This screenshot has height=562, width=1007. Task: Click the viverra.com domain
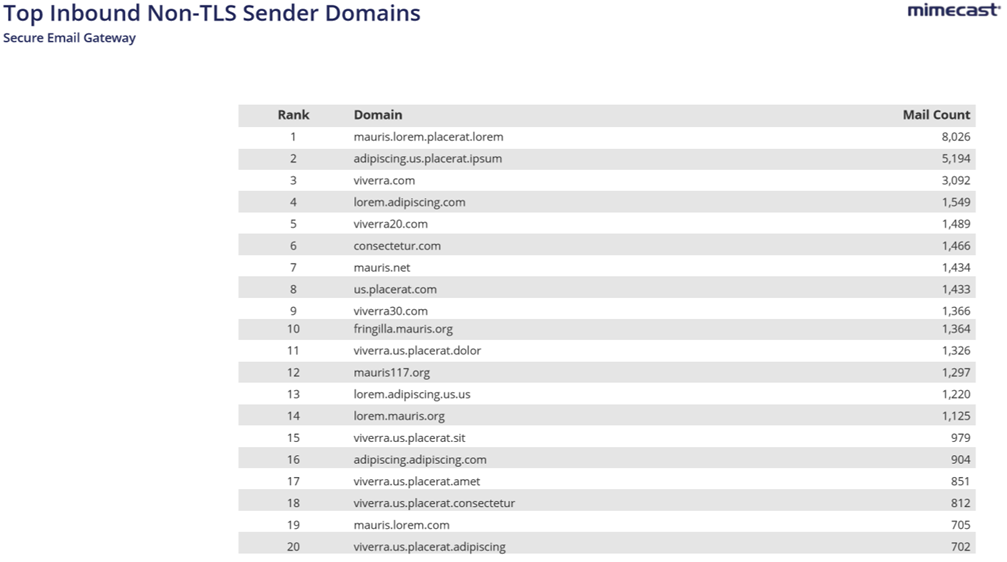coord(384,181)
